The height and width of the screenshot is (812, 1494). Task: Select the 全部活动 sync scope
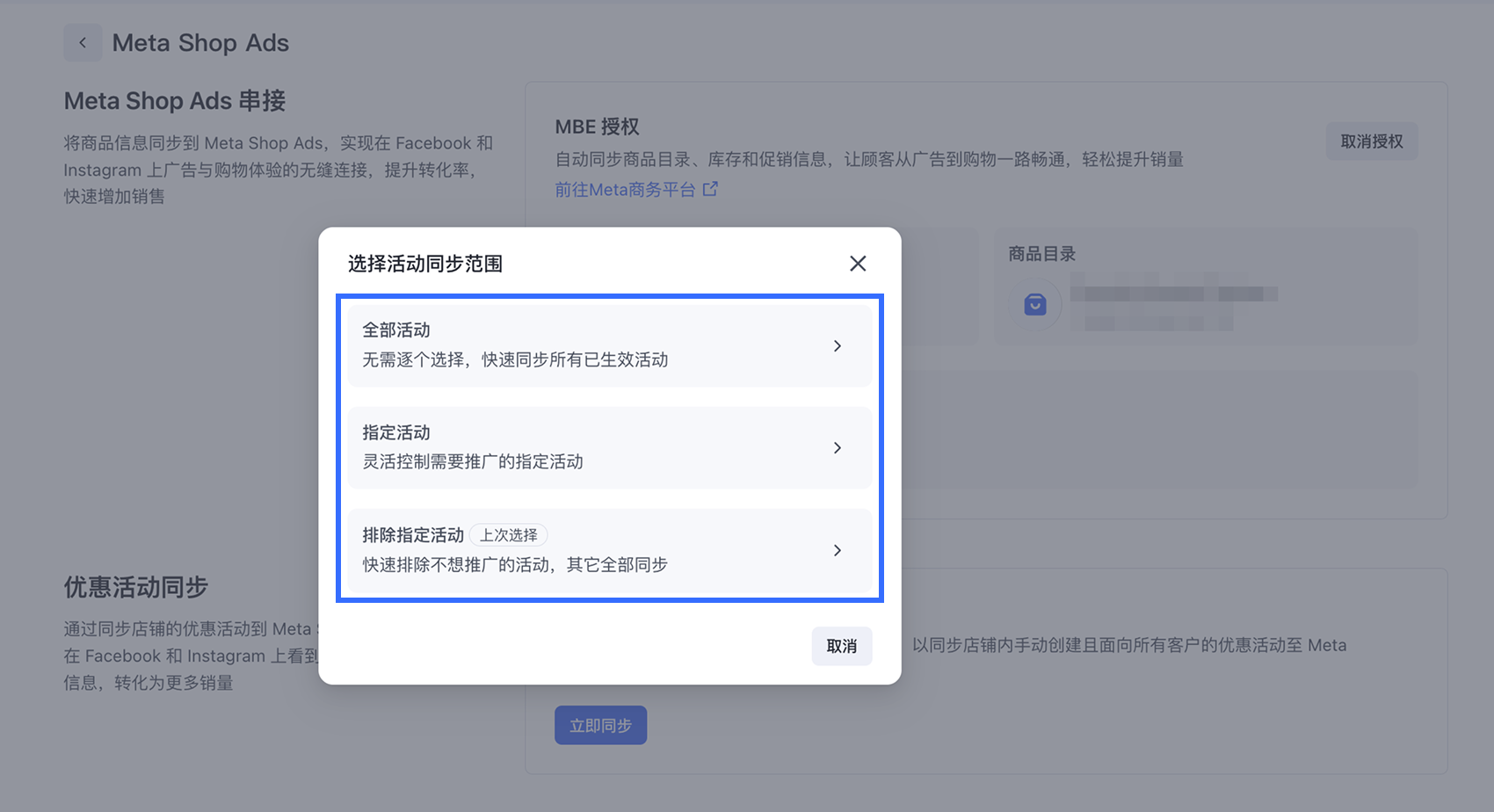click(x=610, y=345)
